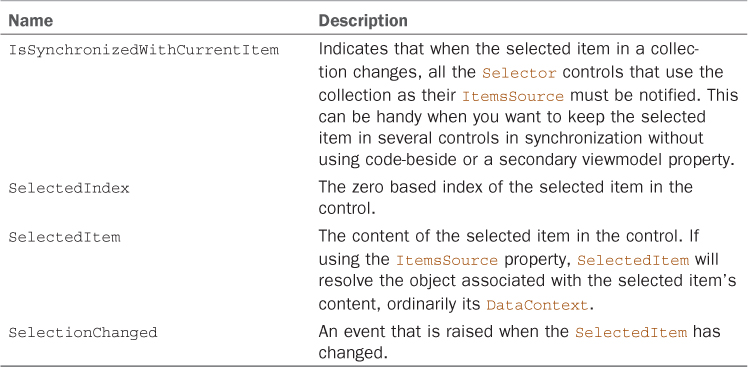Select the SelectedItem property name

64,237
